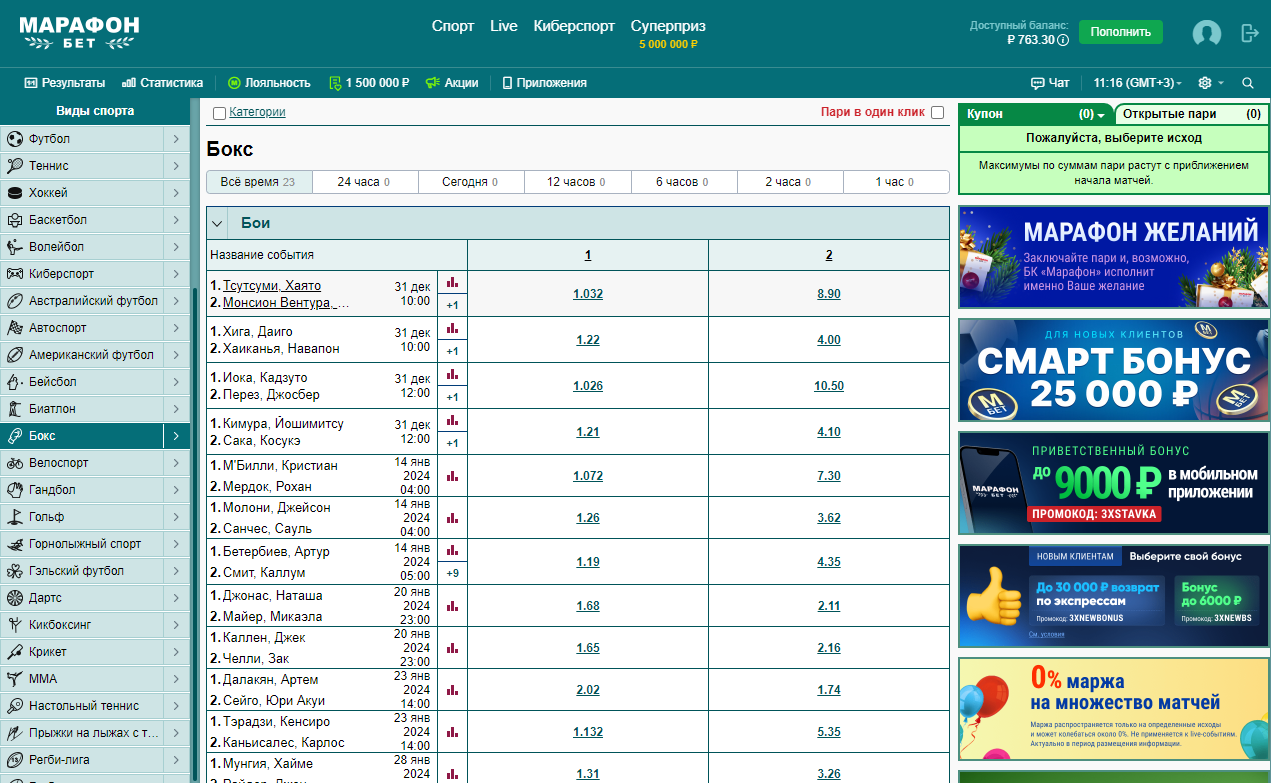1271x783 pixels.
Task: Open stats icon for Тсутсуми fight
Action: pyautogui.click(x=452, y=283)
